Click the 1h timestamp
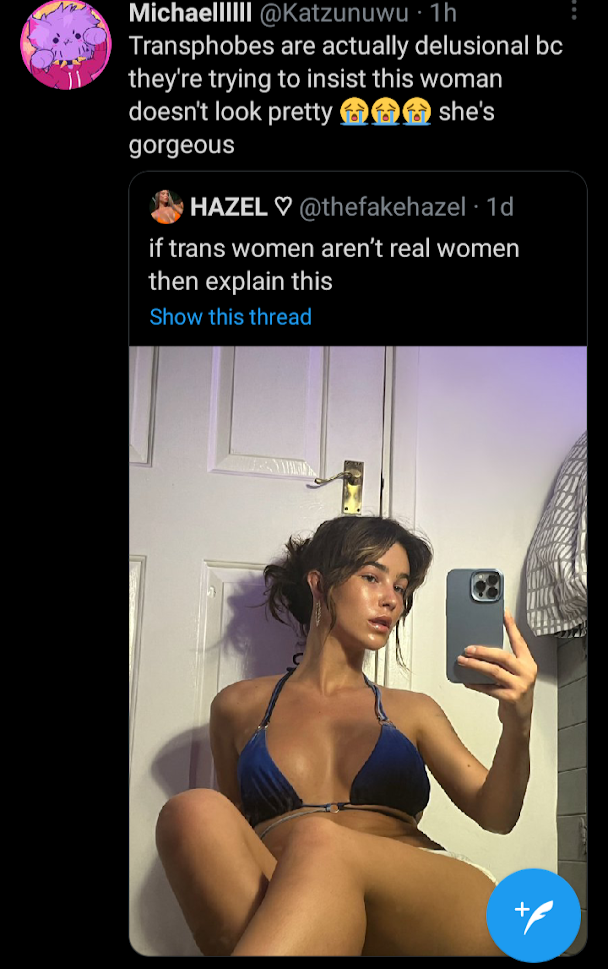This screenshot has width=608, height=969. point(443,13)
